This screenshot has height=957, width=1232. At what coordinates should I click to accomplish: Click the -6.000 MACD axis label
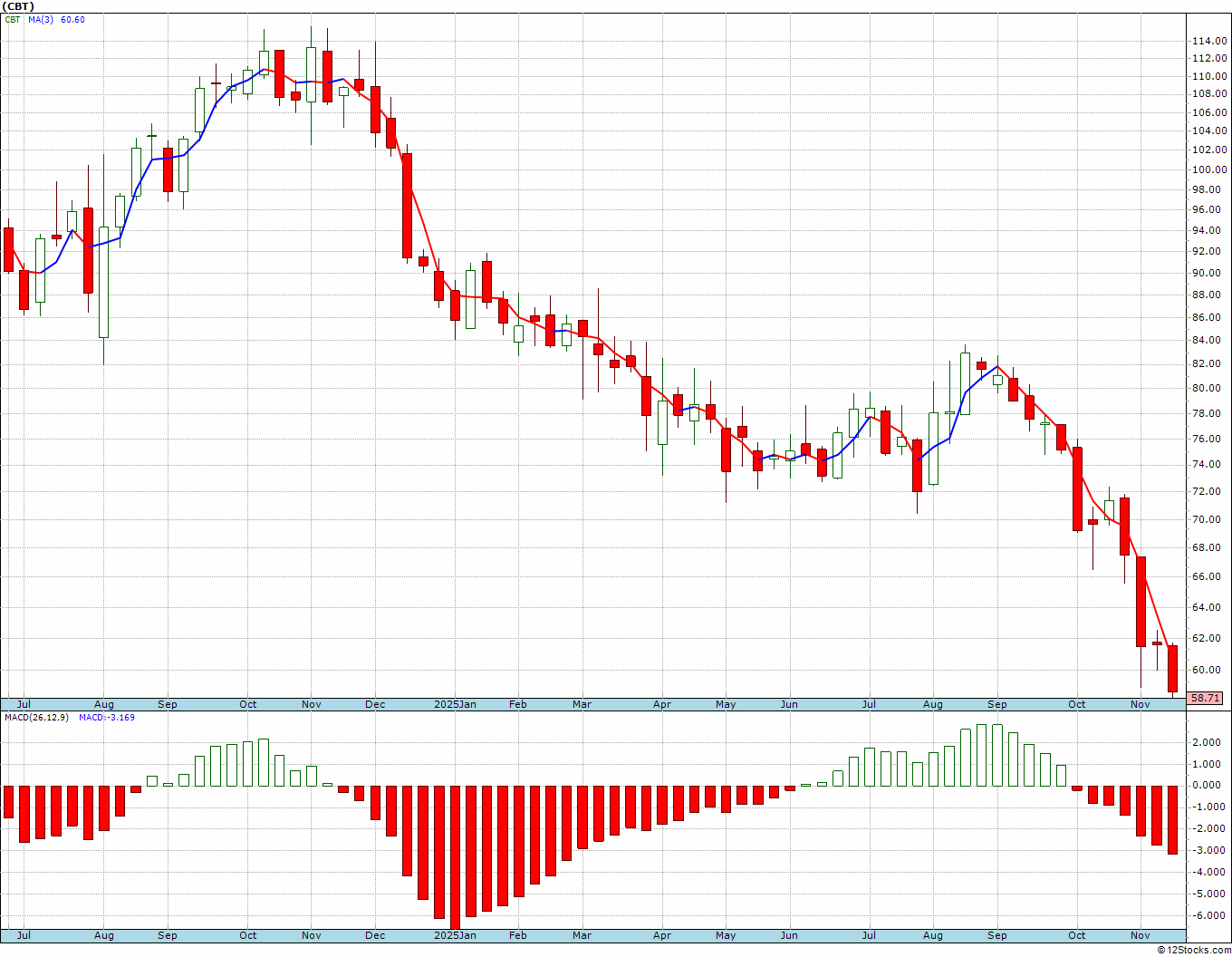(1208, 915)
